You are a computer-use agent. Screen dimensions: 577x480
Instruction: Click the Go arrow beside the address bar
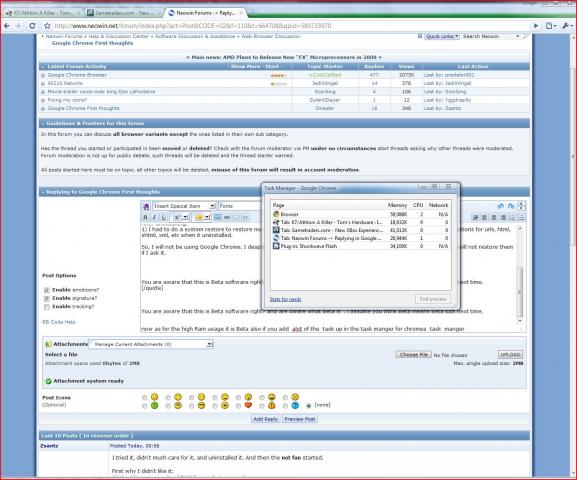[x=536, y=26]
